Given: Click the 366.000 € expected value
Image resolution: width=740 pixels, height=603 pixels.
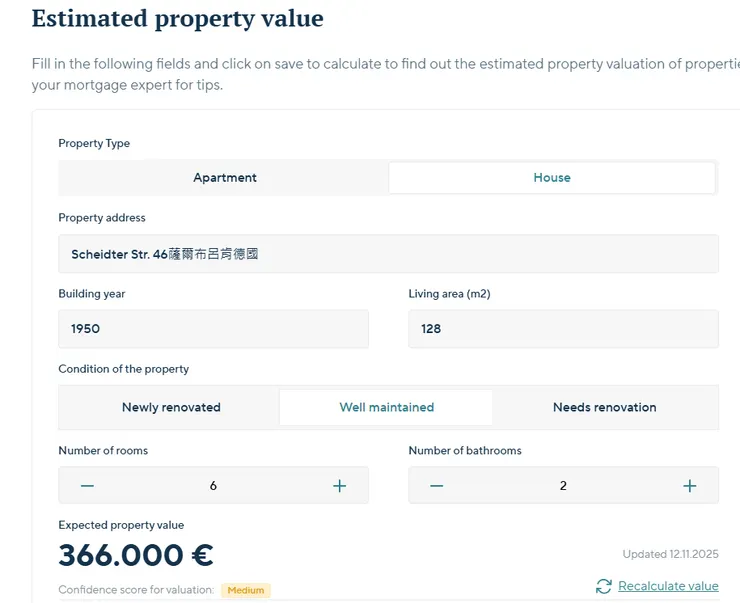Looking at the screenshot, I should click(136, 555).
